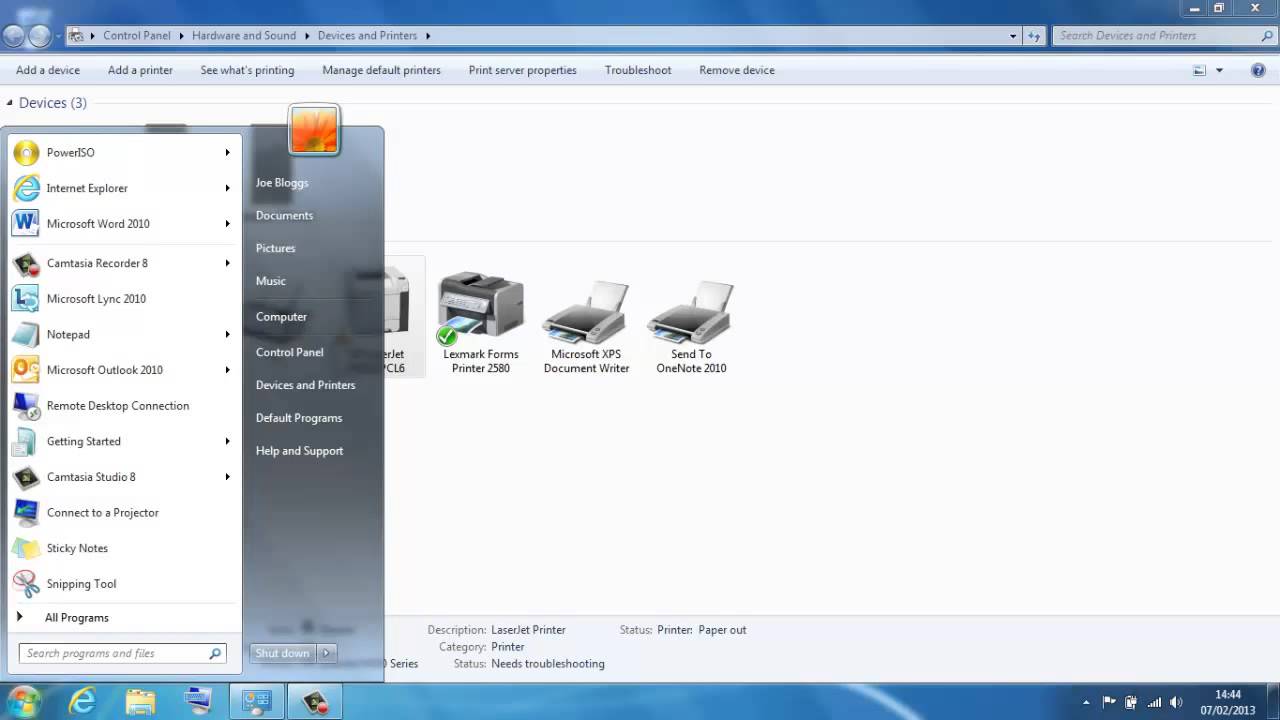Click Add a printer

pyautogui.click(x=140, y=70)
